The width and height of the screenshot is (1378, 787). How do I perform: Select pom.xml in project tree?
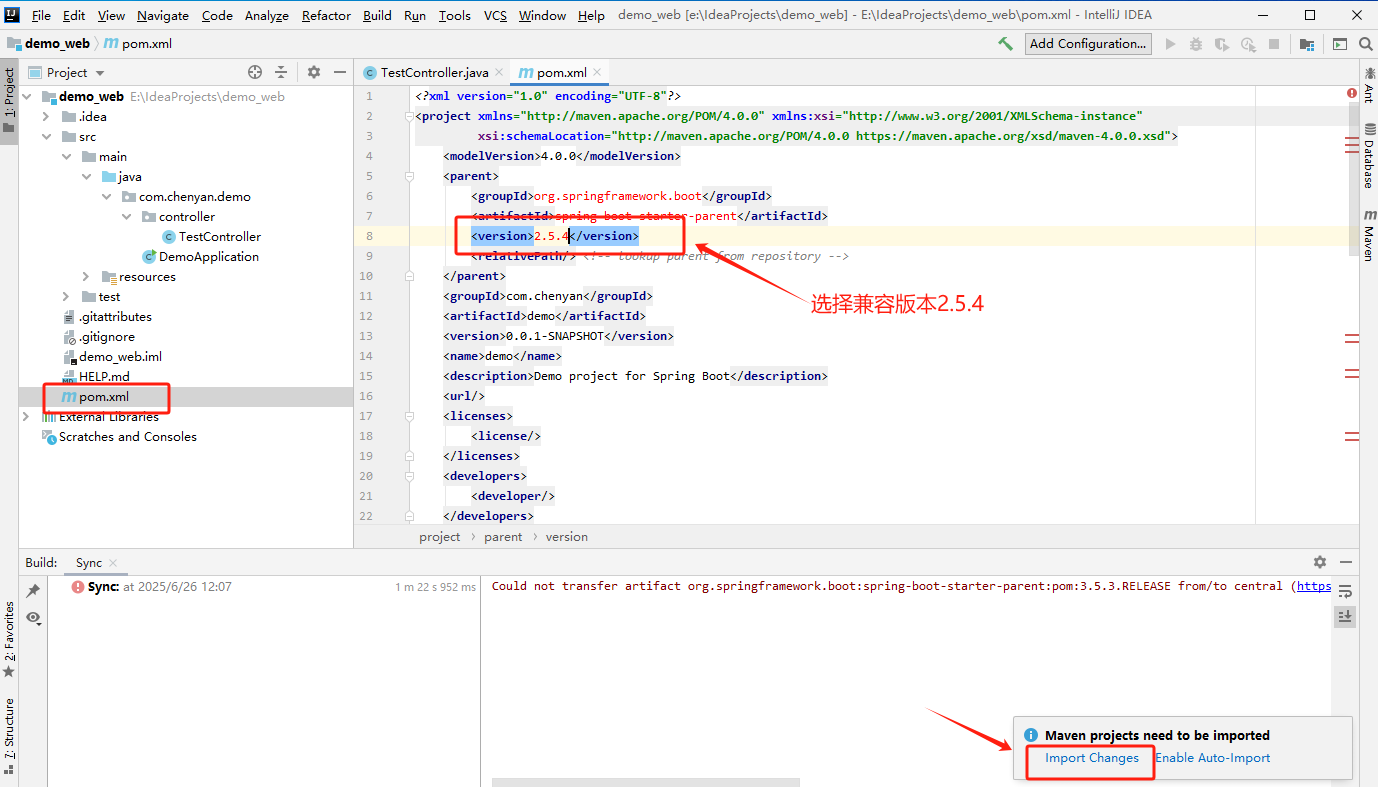[x=104, y=397]
